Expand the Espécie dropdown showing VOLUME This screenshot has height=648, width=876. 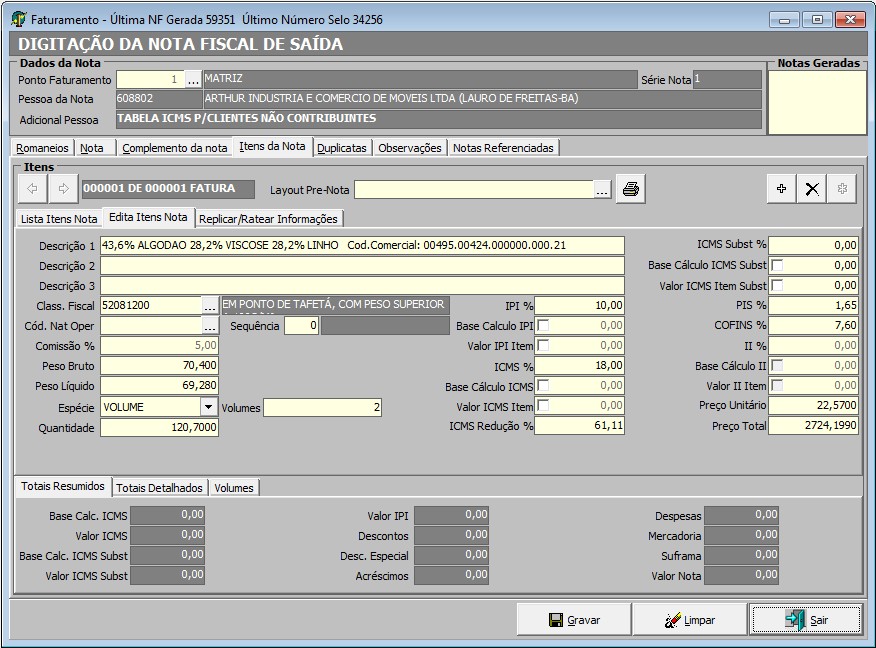click(x=208, y=407)
